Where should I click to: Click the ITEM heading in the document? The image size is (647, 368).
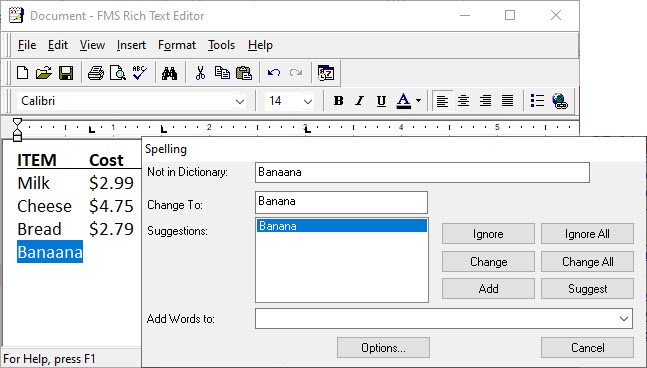[37, 160]
